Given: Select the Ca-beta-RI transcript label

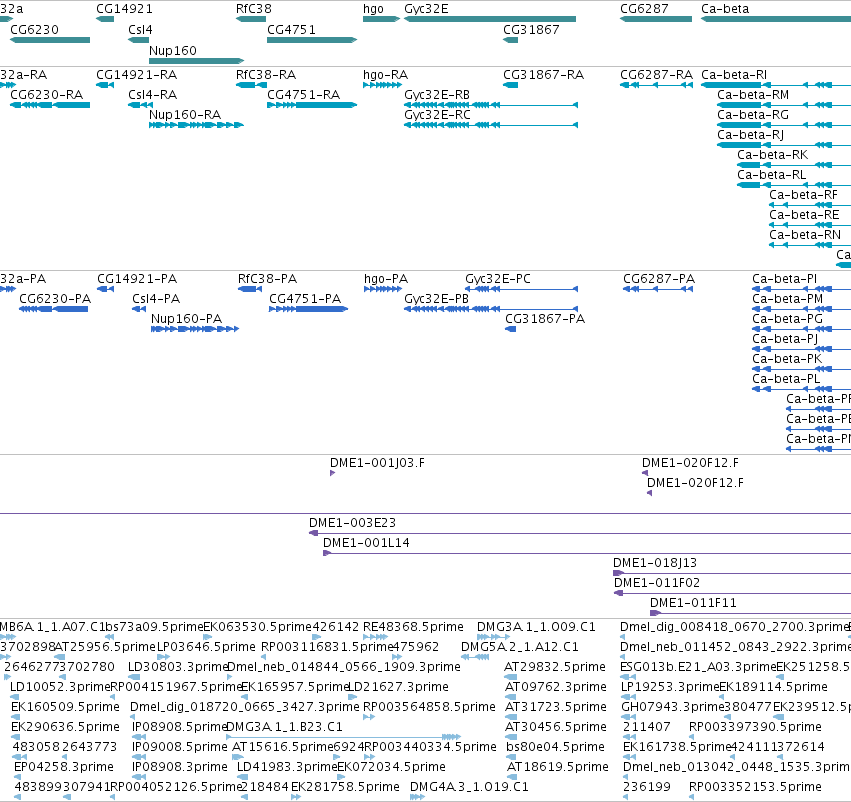Looking at the screenshot, I should [734, 74].
